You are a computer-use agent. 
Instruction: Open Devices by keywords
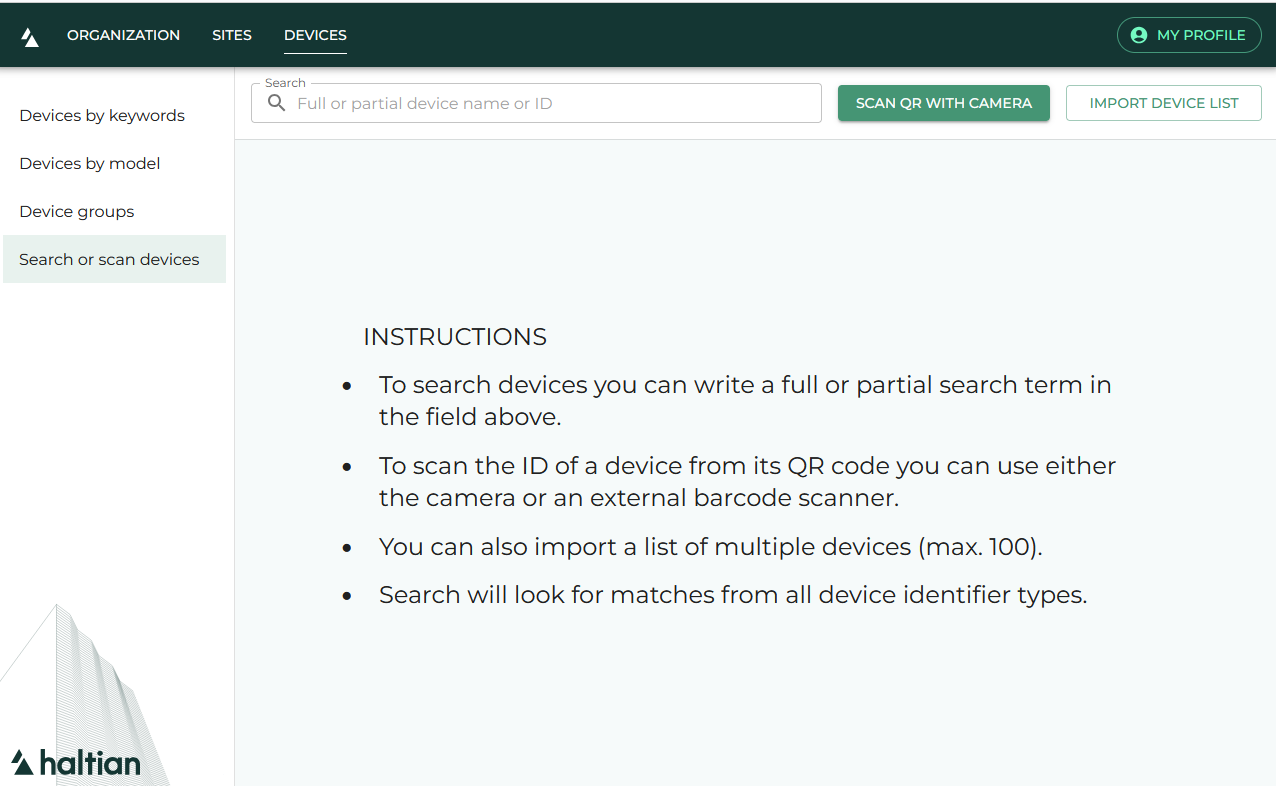[x=114, y=115]
